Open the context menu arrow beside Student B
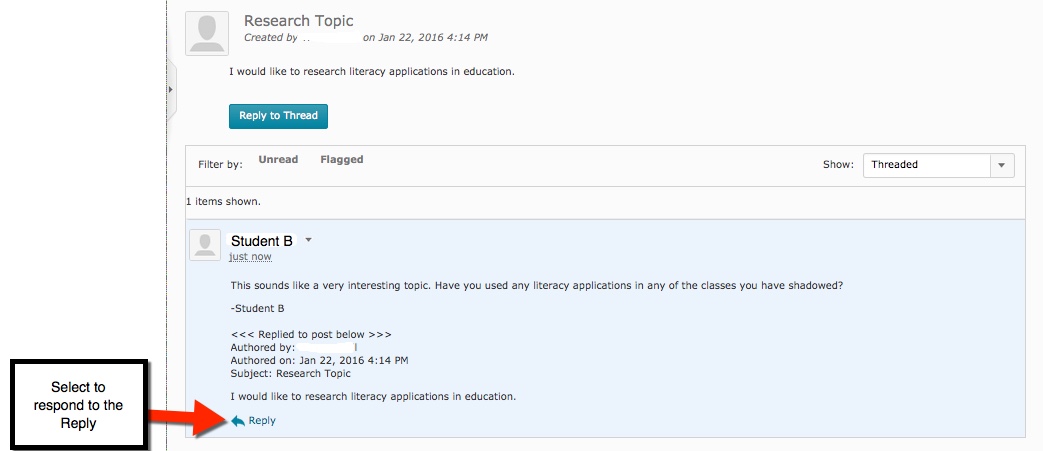 click(x=309, y=240)
